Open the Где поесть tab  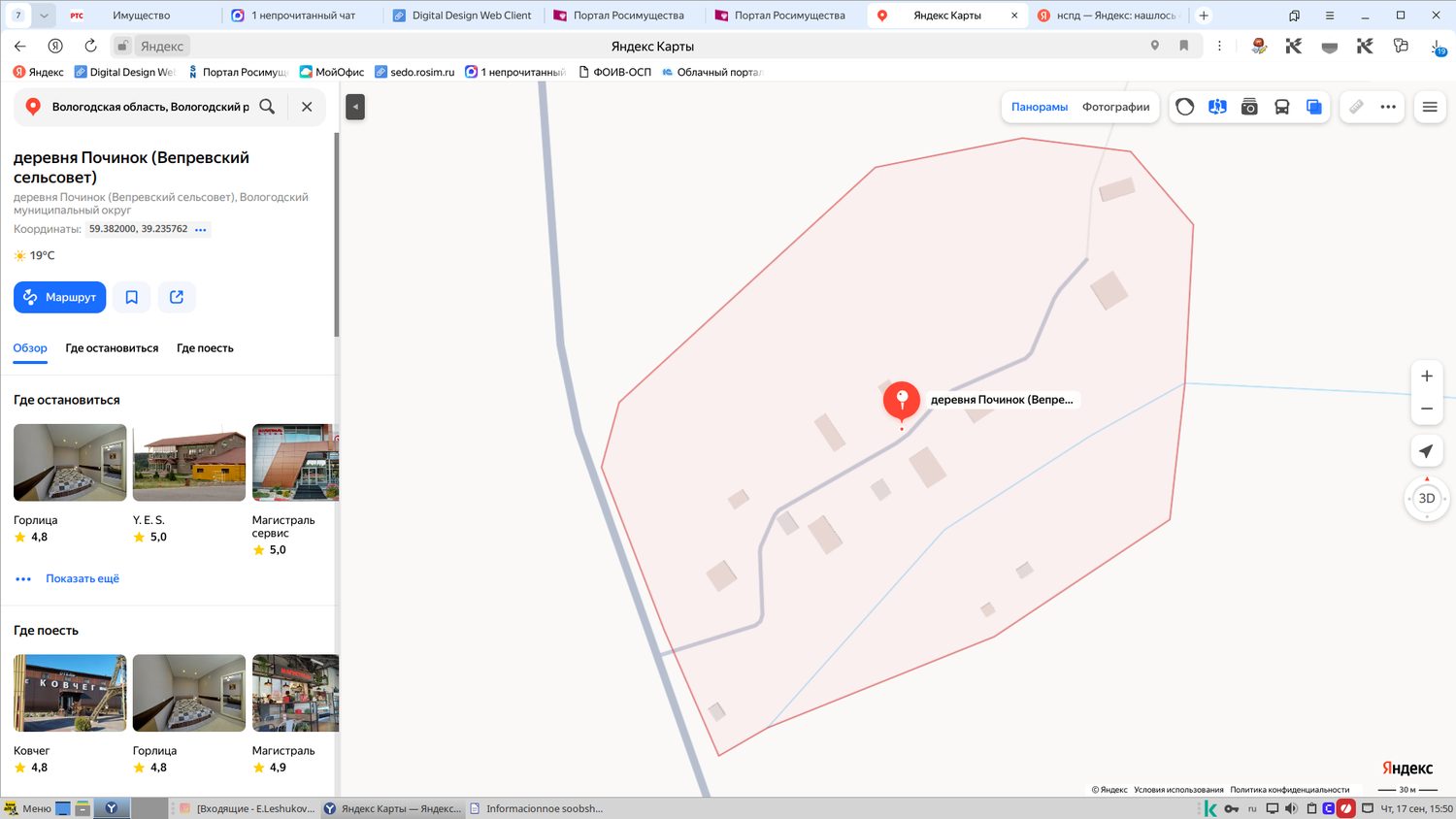pyautogui.click(x=205, y=348)
